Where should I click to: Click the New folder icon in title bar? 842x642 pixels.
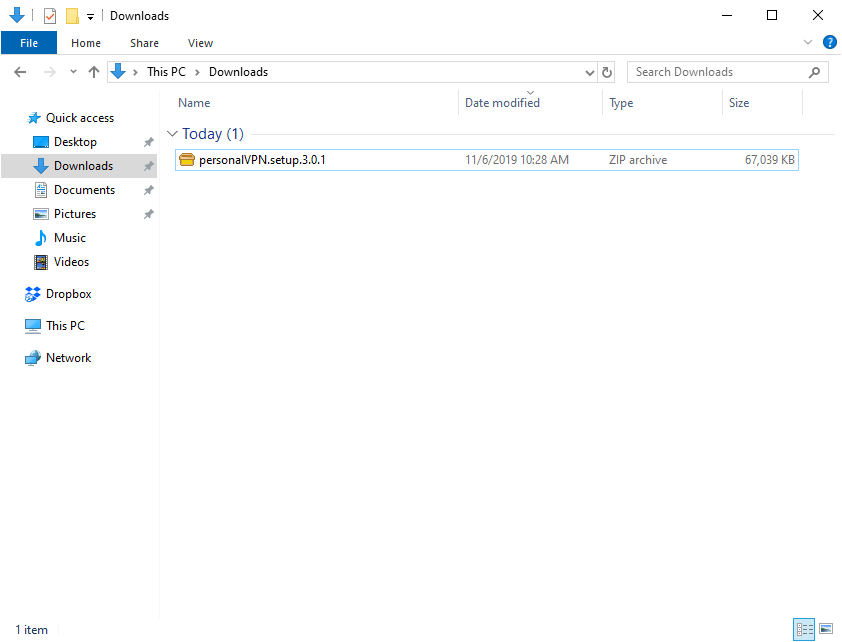[72, 16]
